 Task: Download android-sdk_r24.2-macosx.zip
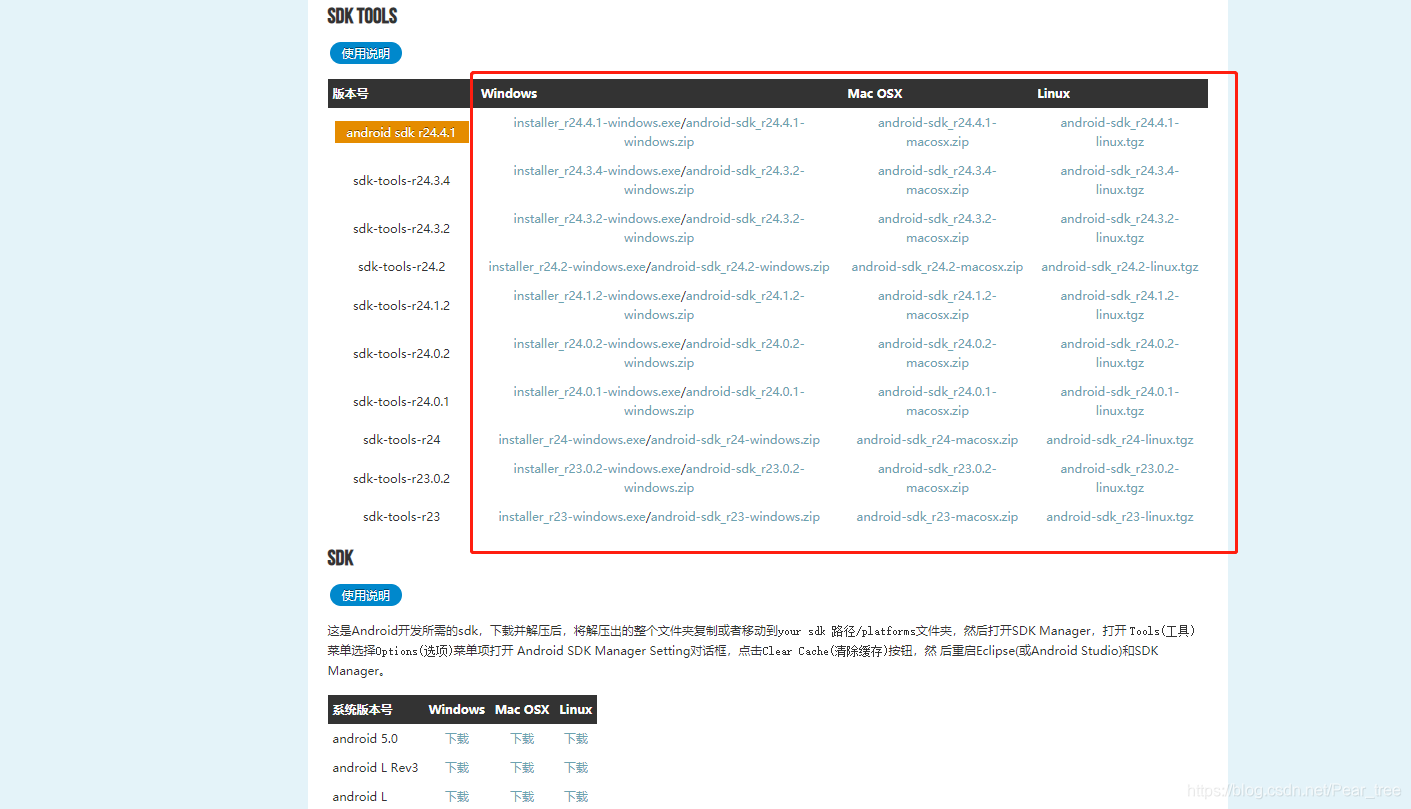[x=938, y=266]
